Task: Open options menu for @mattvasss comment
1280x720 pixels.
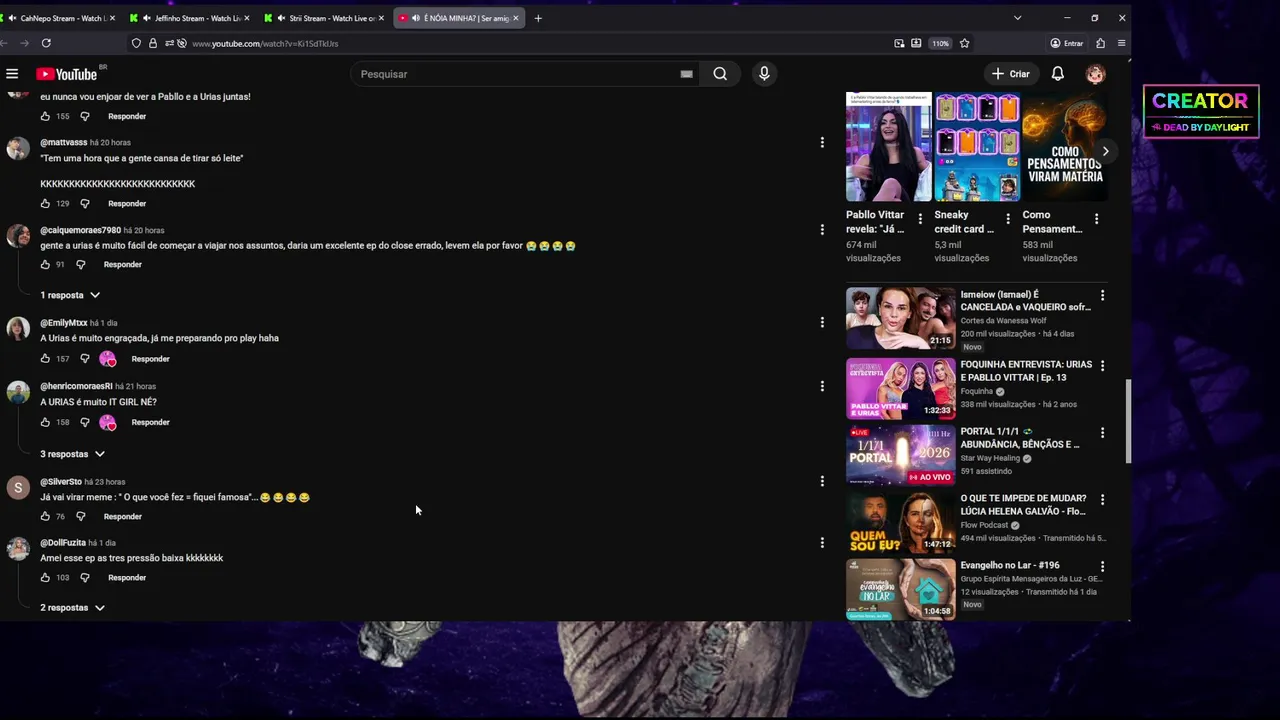Action: point(822,143)
